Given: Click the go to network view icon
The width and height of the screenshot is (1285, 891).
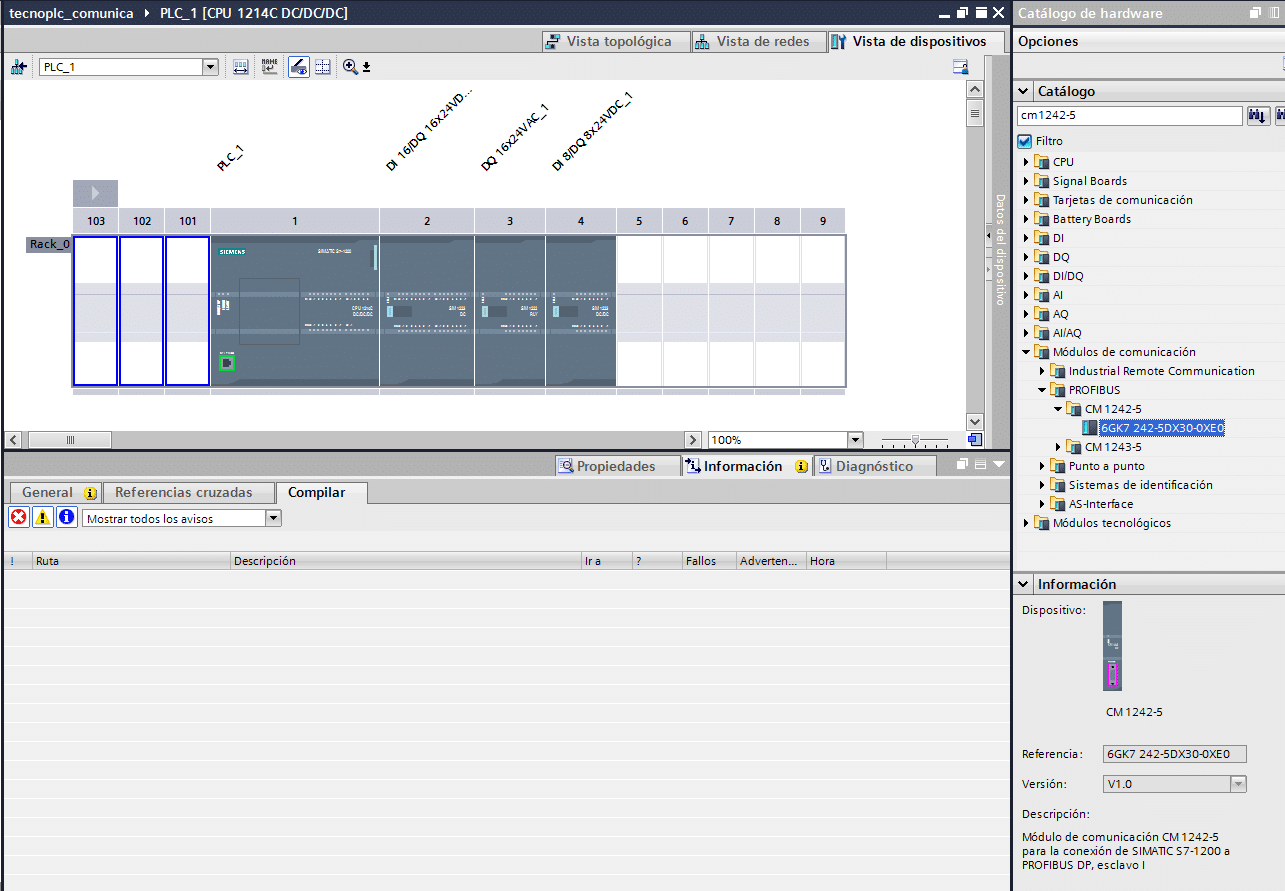Looking at the screenshot, I should 18,67.
